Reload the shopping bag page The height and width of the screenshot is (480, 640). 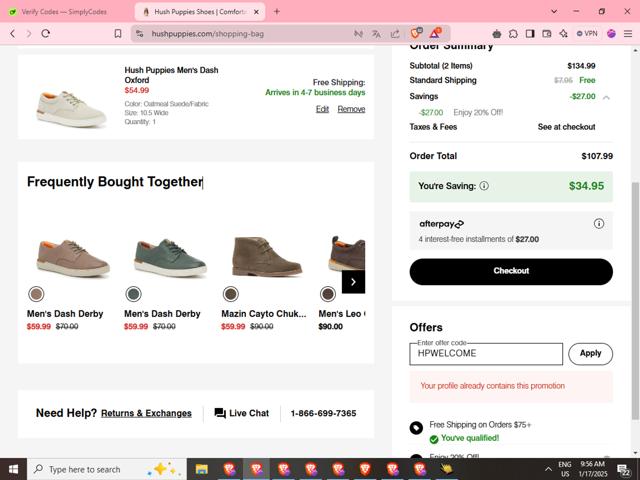(x=45, y=33)
